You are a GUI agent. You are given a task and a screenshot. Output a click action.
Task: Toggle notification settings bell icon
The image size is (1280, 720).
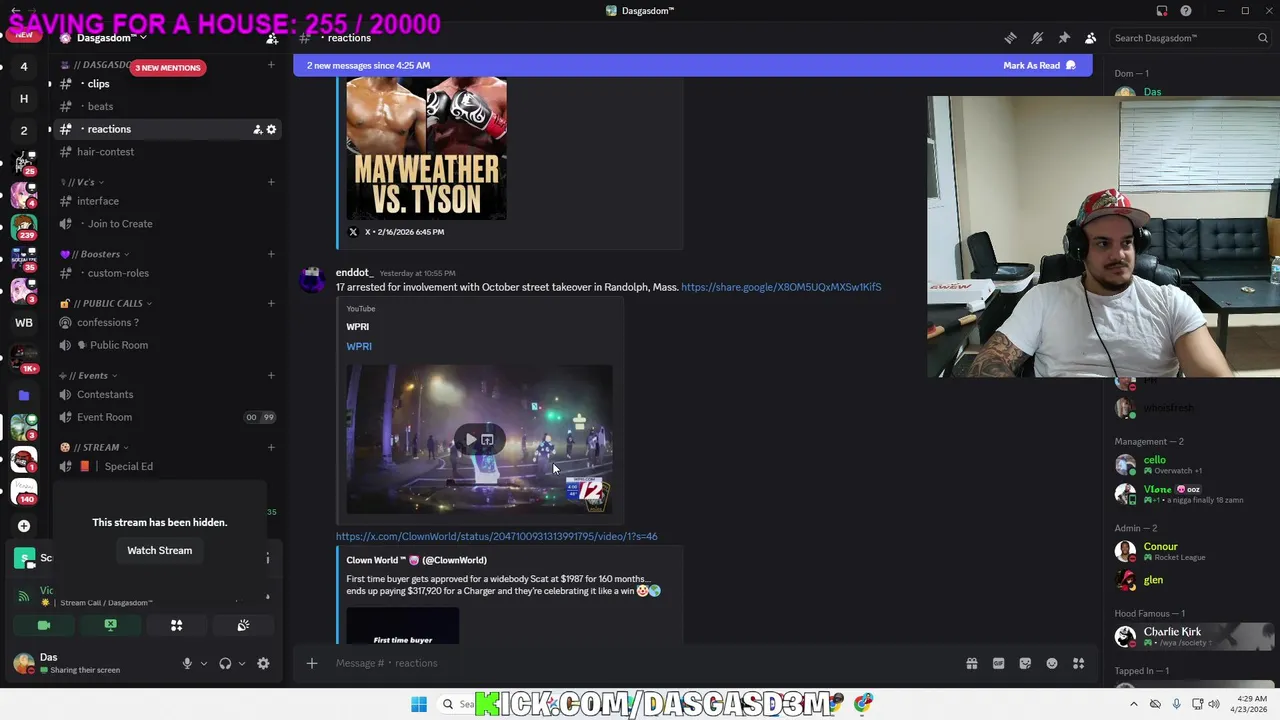pos(1037,38)
